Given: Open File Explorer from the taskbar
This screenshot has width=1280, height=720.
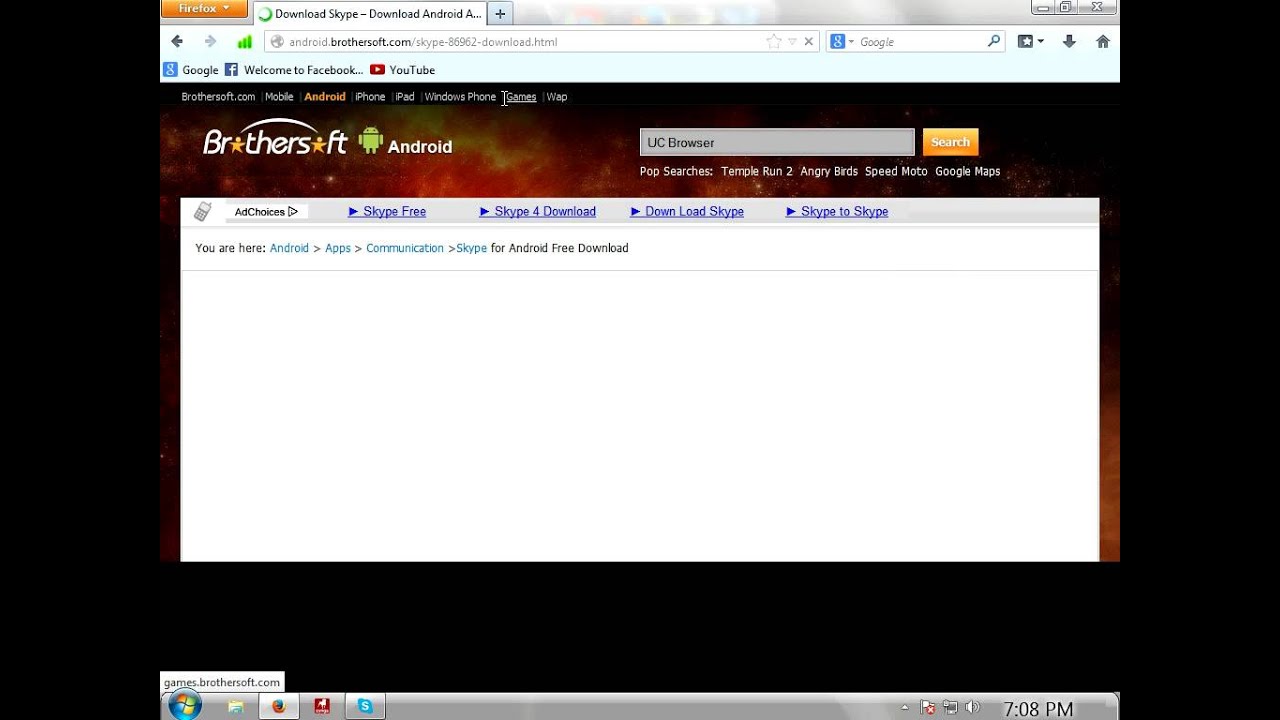Looking at the screenshot, I should click(236, 706).
